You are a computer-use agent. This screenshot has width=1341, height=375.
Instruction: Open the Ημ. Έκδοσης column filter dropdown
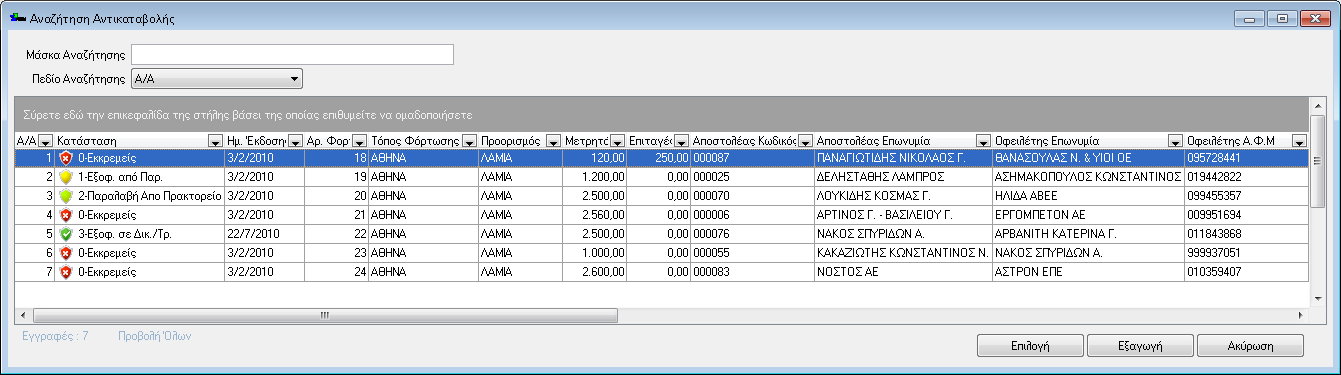tap(295, 140)
